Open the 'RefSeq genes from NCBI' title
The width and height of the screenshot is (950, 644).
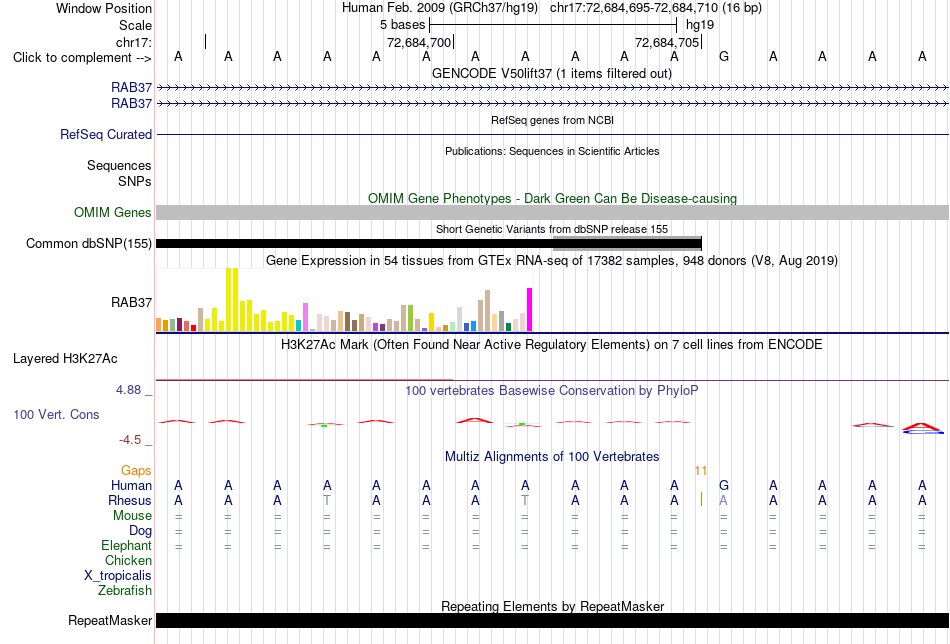(x=552, y=121)
